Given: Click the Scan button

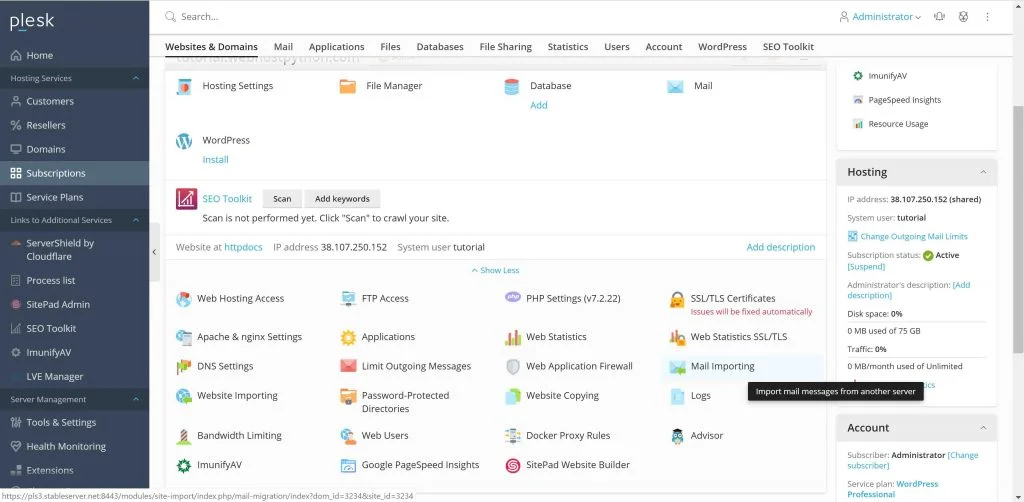Looking at the screenshot, I should 282,199.
